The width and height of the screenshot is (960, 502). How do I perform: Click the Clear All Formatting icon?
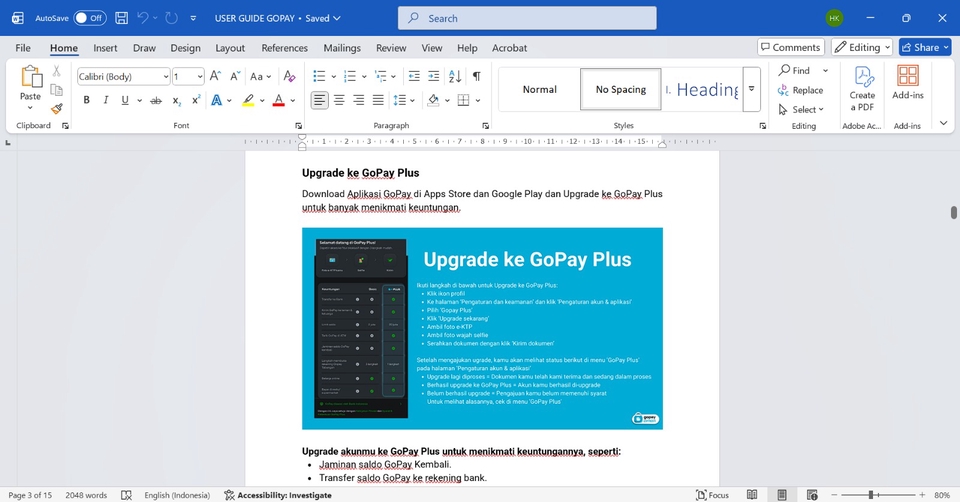289,76
